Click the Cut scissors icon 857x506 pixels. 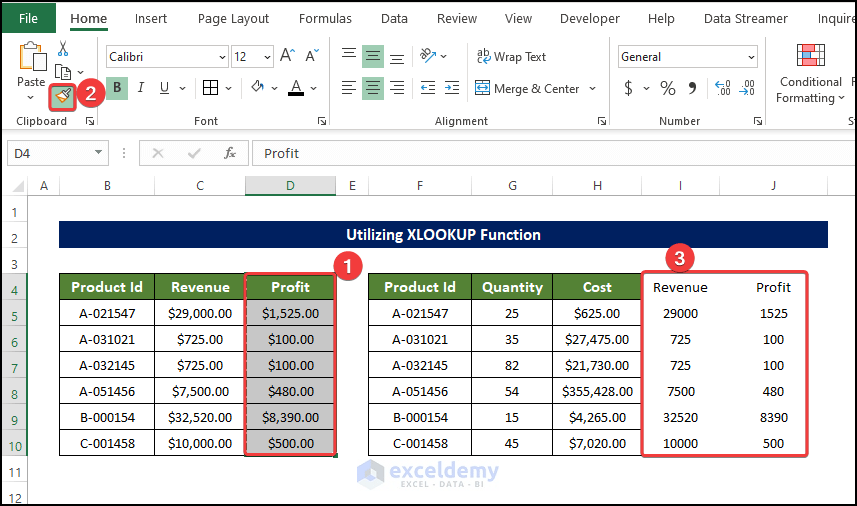[63, 49]
